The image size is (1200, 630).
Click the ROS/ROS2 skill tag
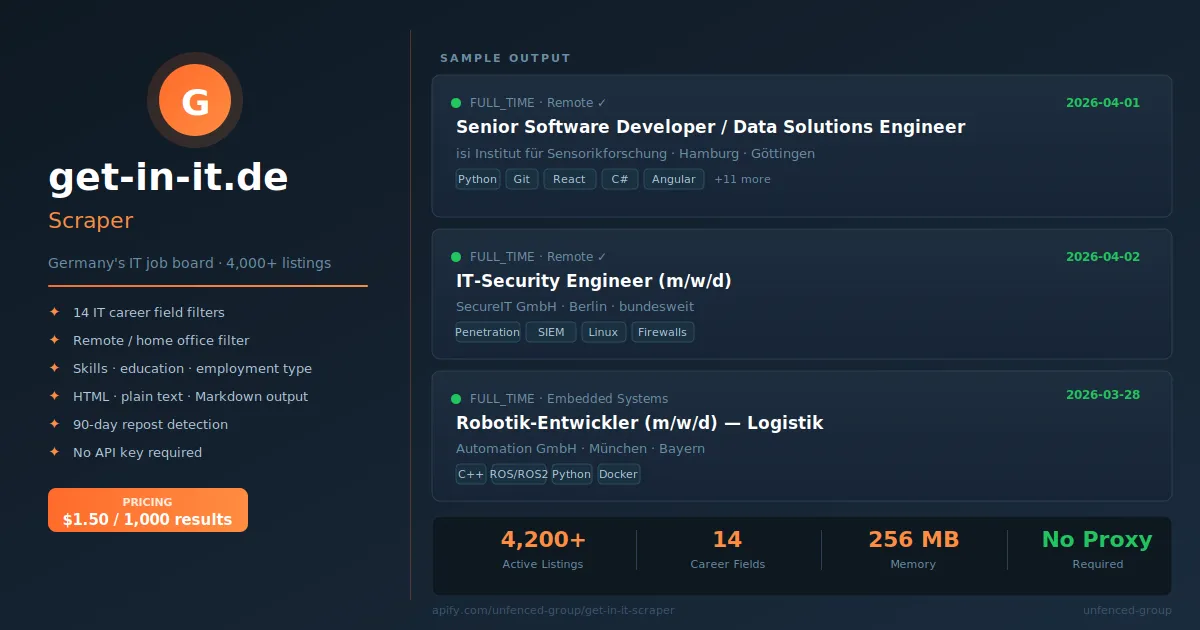[x=519, y=474]
